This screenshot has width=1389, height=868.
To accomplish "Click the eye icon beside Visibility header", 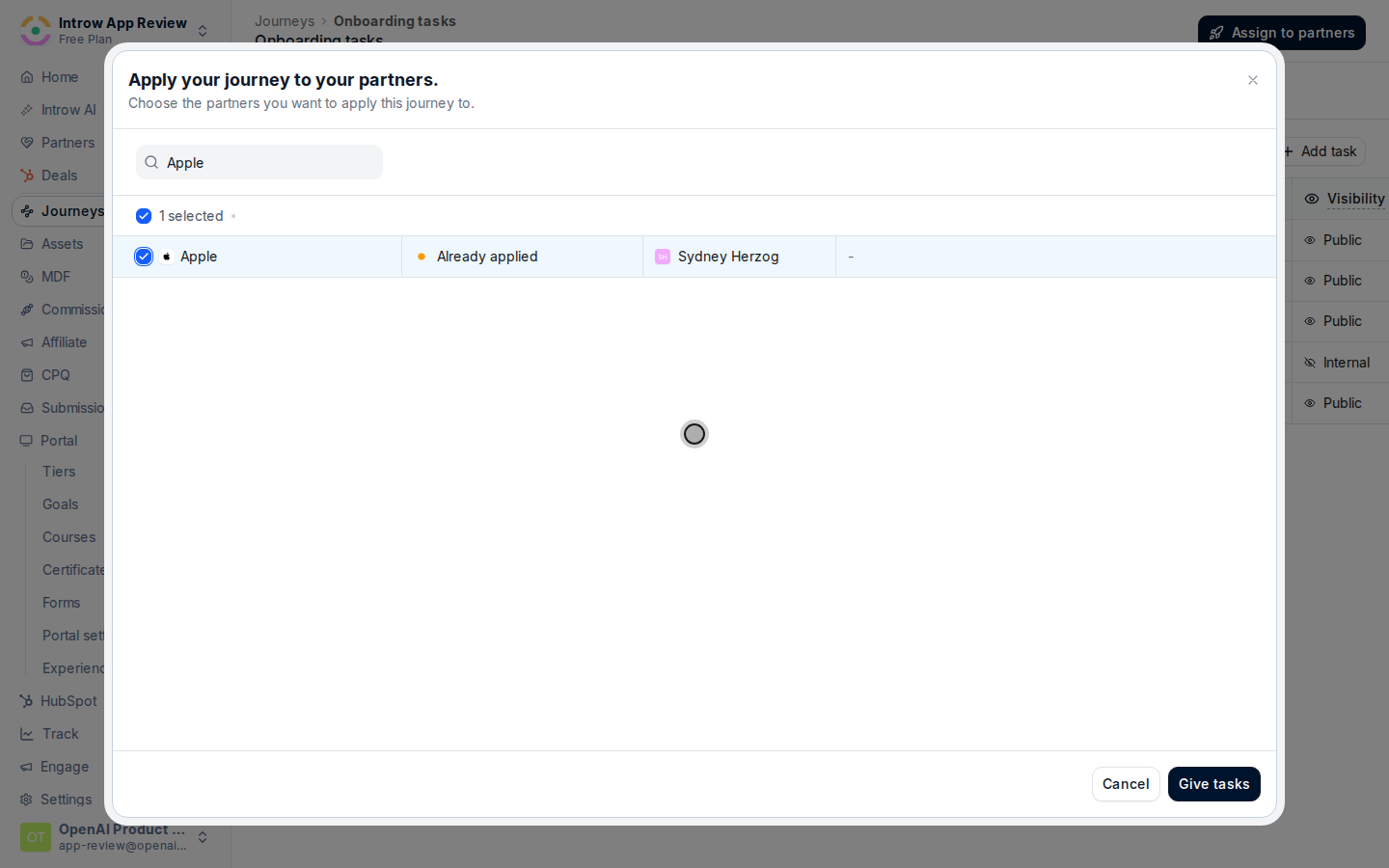I will coord(1312,199).
